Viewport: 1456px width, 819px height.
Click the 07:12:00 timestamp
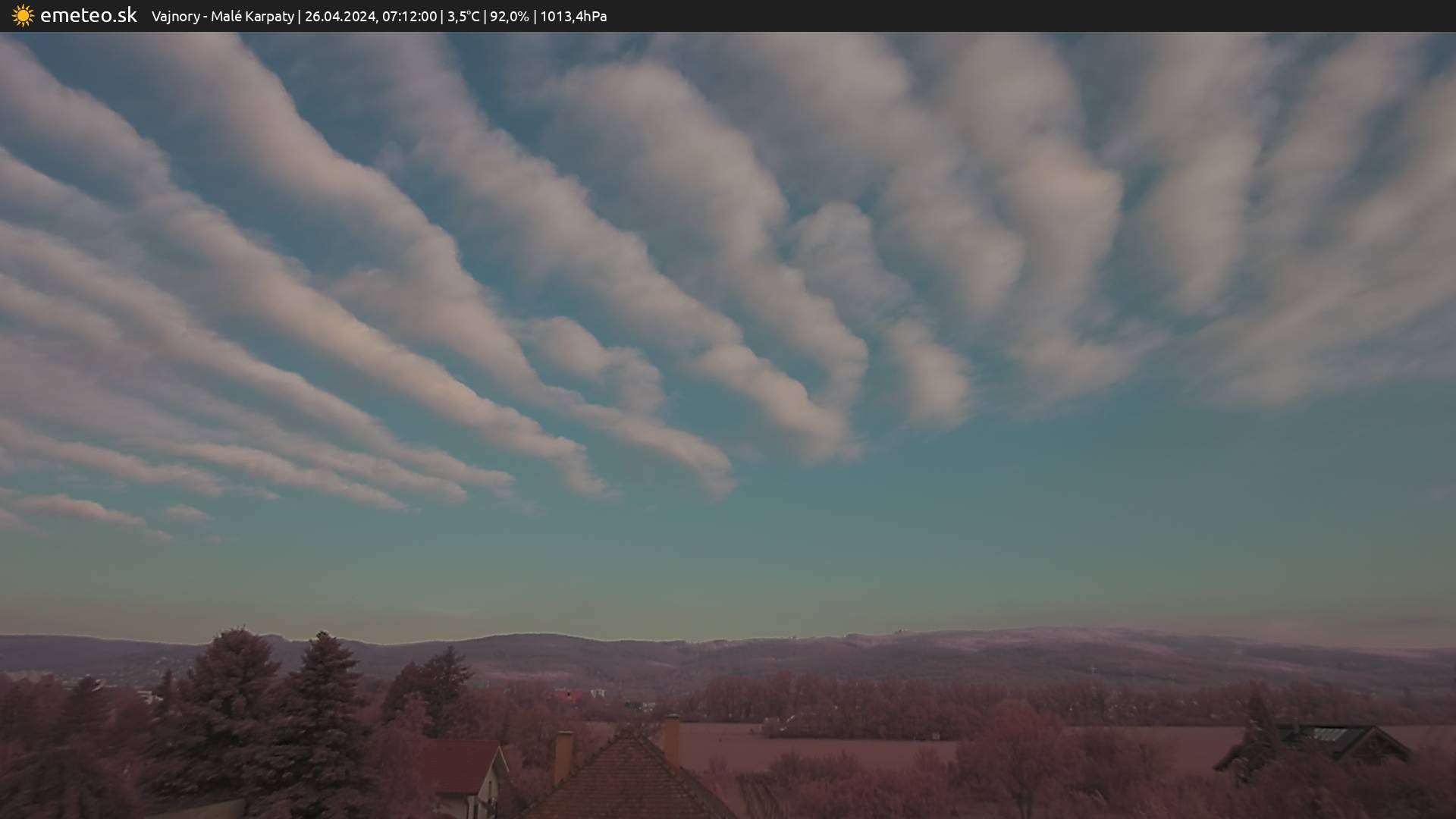click(x=409, y=17)
